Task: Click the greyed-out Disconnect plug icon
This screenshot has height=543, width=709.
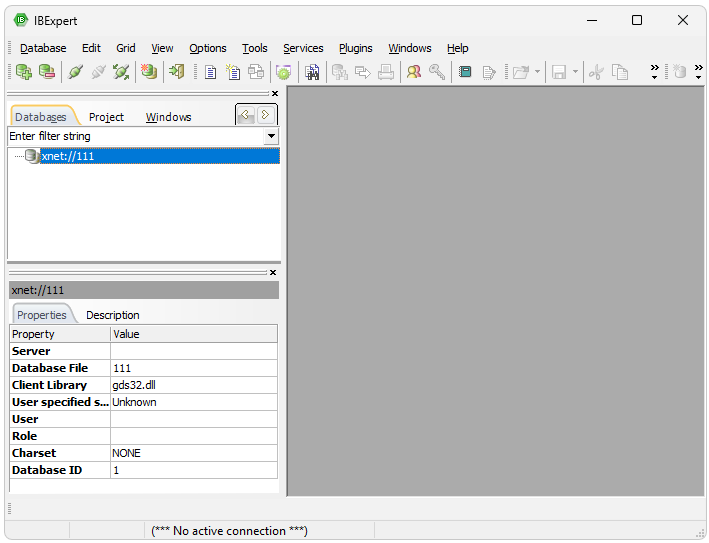Action: click(98, 72)
